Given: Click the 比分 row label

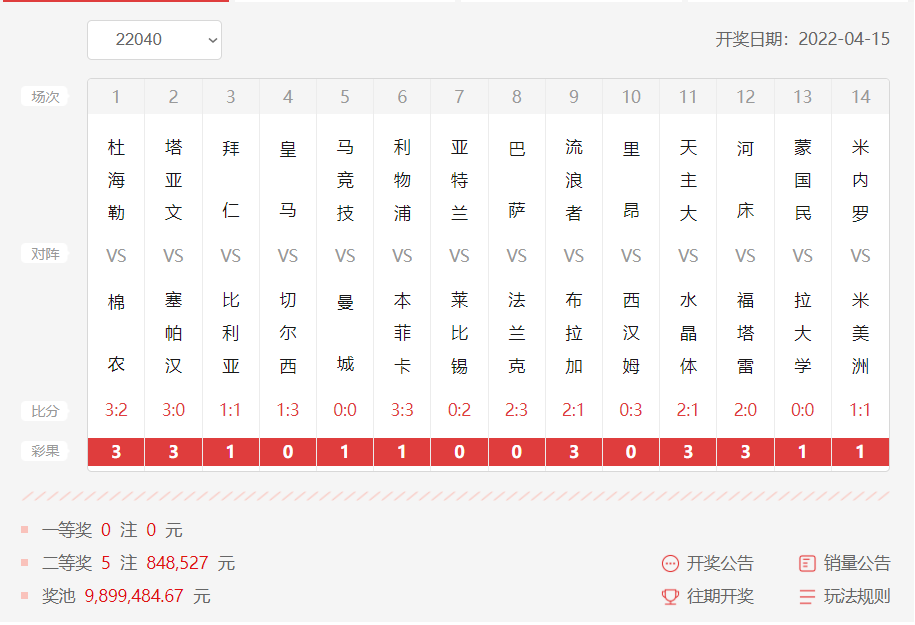Looking at the screenshot, I should tap(45, 411).
